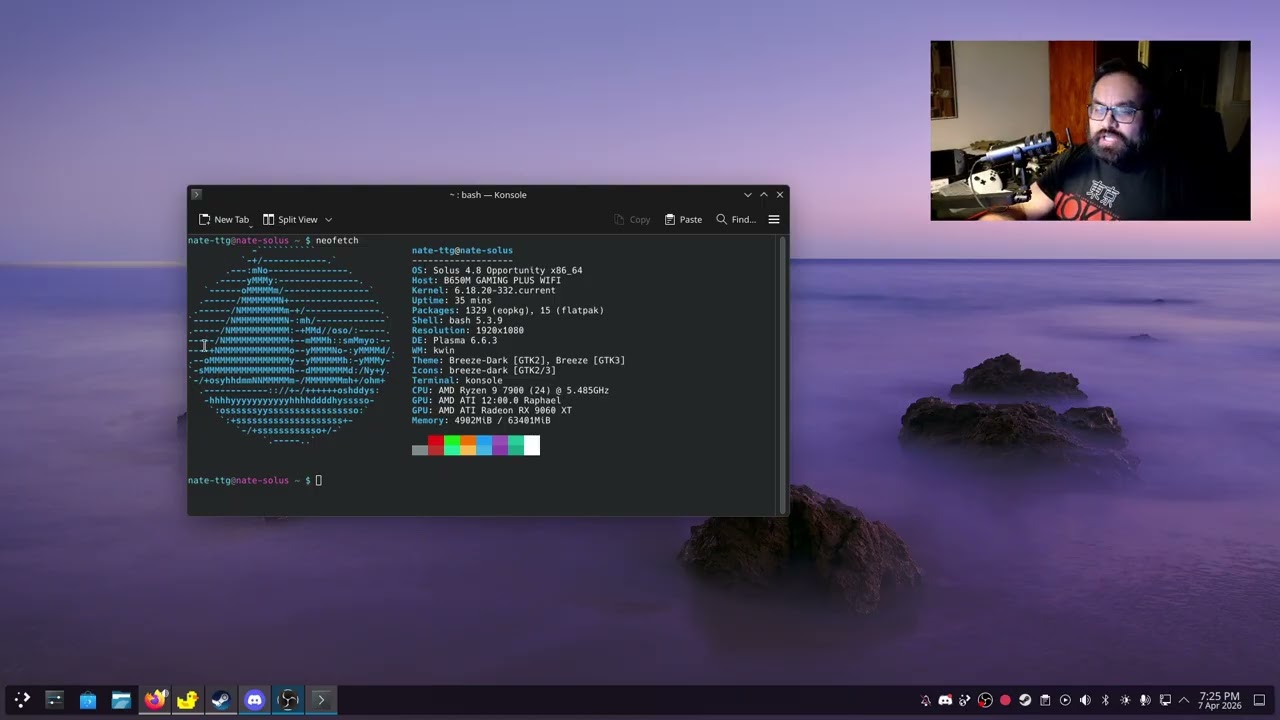1280x720 pixels.
Task: Click the 'Resolution: 1920x1080' line
Action: click(468, 330)
